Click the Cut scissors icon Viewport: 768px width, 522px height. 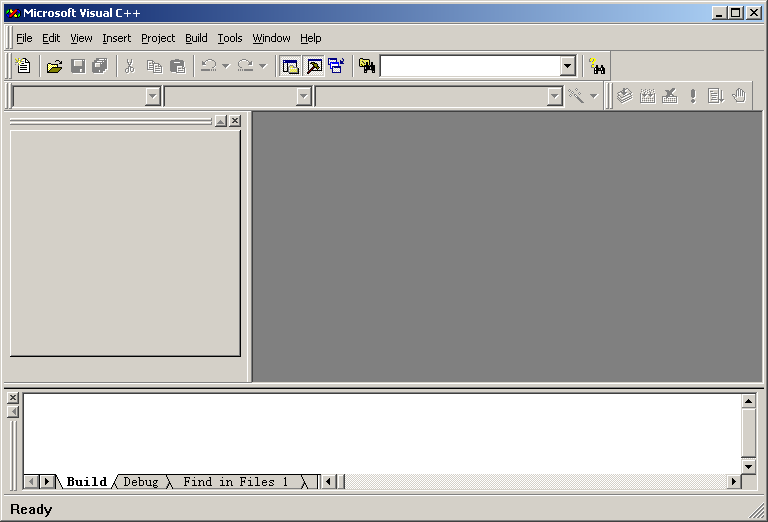(130, 66)
